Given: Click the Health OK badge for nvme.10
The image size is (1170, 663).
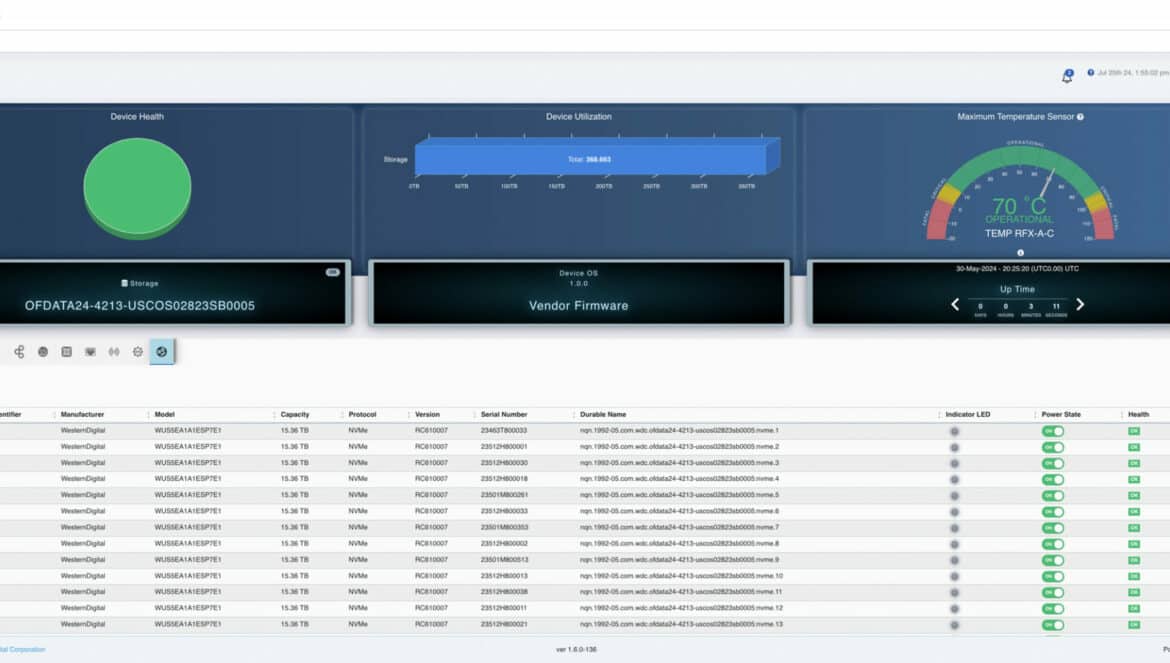Looking at the screenshot, I should coord(1133,576).
